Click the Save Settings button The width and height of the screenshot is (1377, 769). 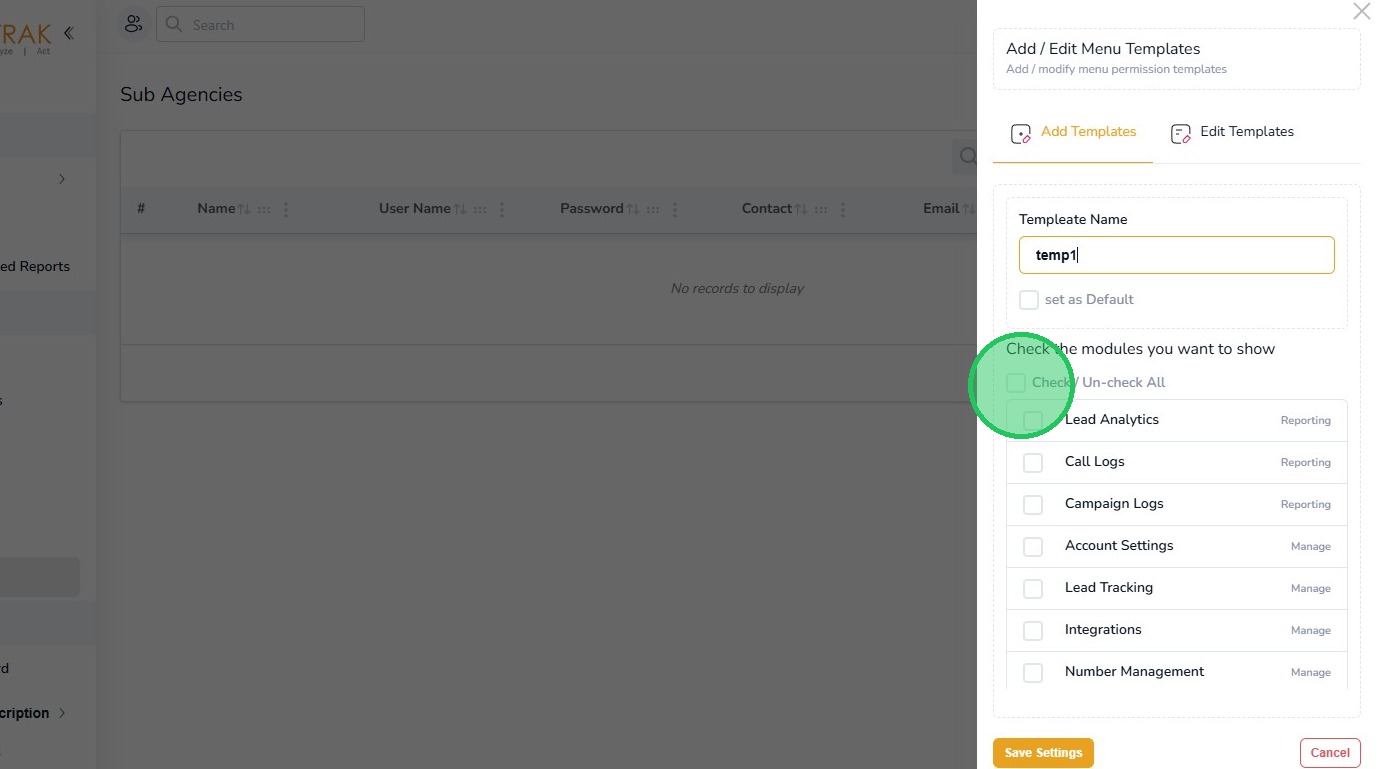coord(1043,753)
